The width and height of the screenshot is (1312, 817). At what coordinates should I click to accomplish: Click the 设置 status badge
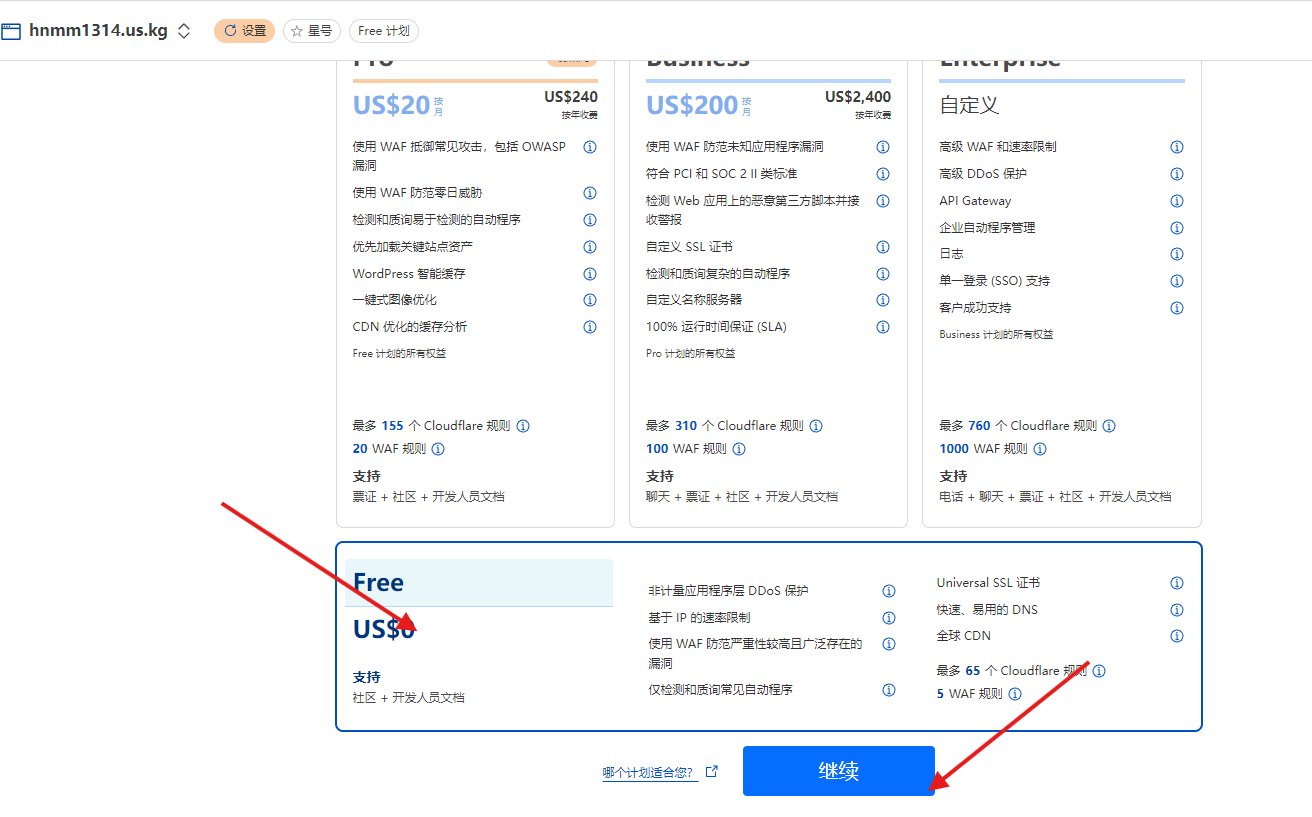tap(244, 31)
